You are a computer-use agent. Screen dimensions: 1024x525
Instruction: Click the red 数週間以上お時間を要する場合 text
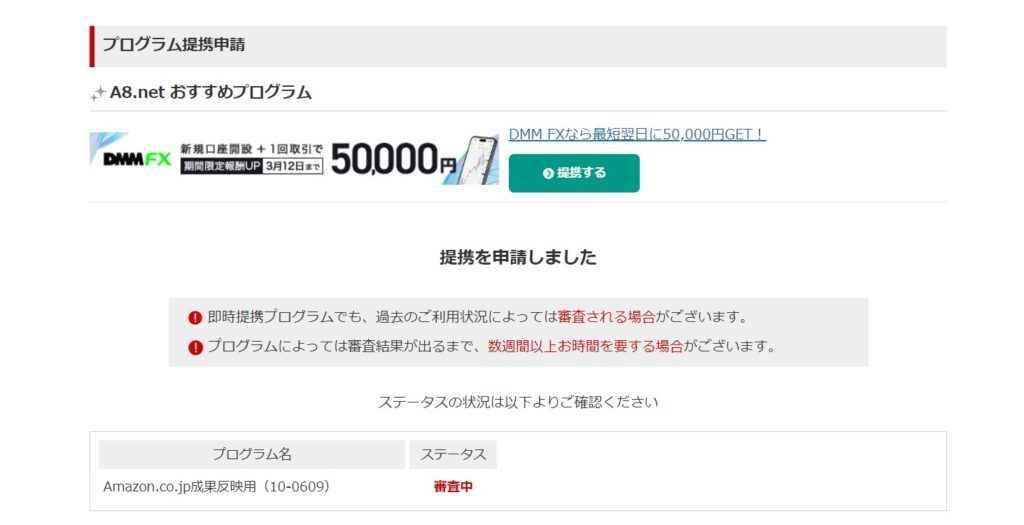[586, 347]
